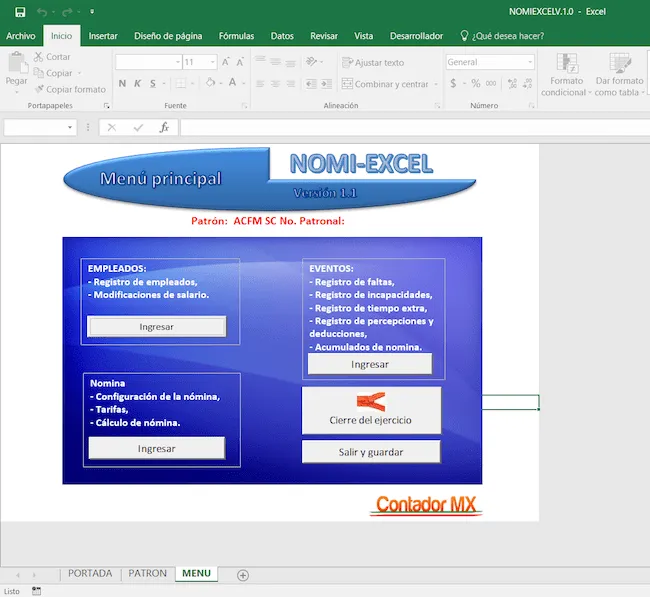
Task: Expand the Copiar dropdown arrow
Action: coord(79,73)
